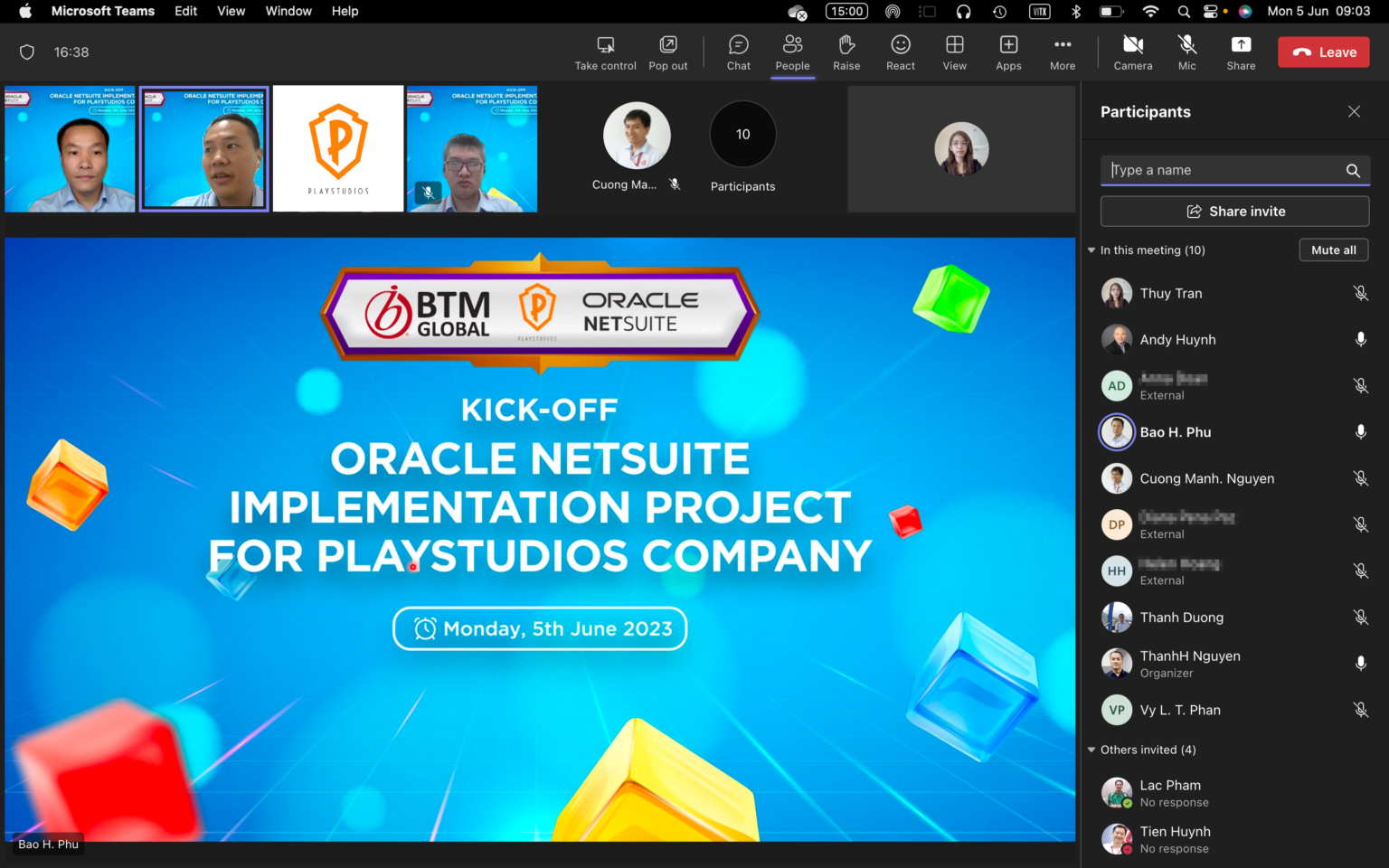The width and height of the screenshot is (1389, 868).
Task: Click the 10 Participants overflow tile
Action: tap(742, 147)
